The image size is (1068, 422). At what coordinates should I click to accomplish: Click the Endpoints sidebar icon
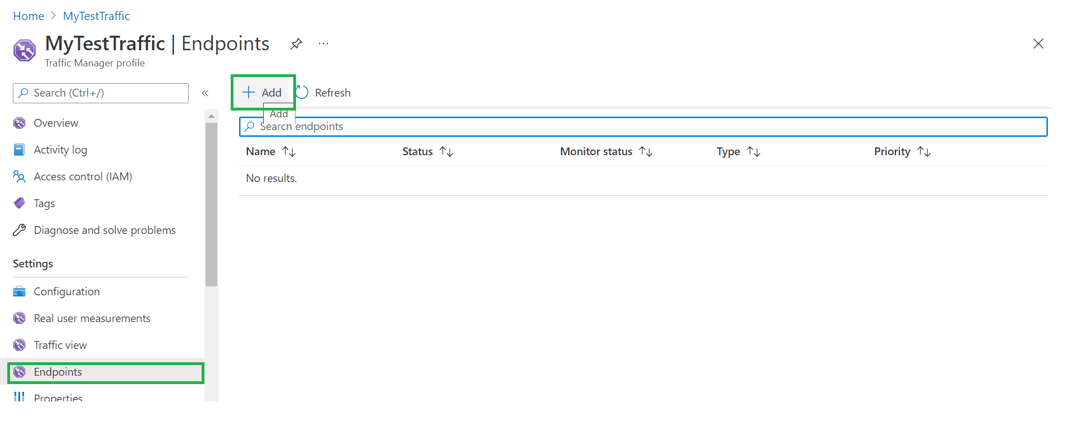(20, 372)
